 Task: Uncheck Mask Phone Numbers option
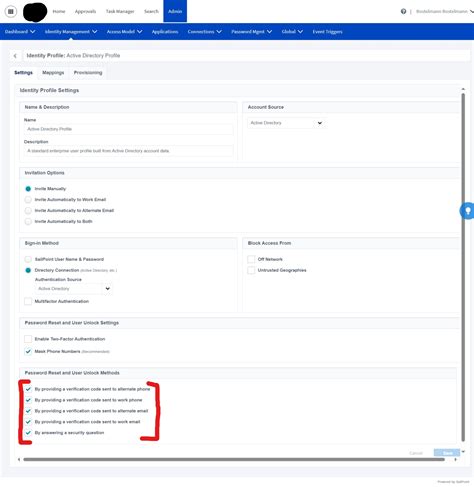coord(28,351)
